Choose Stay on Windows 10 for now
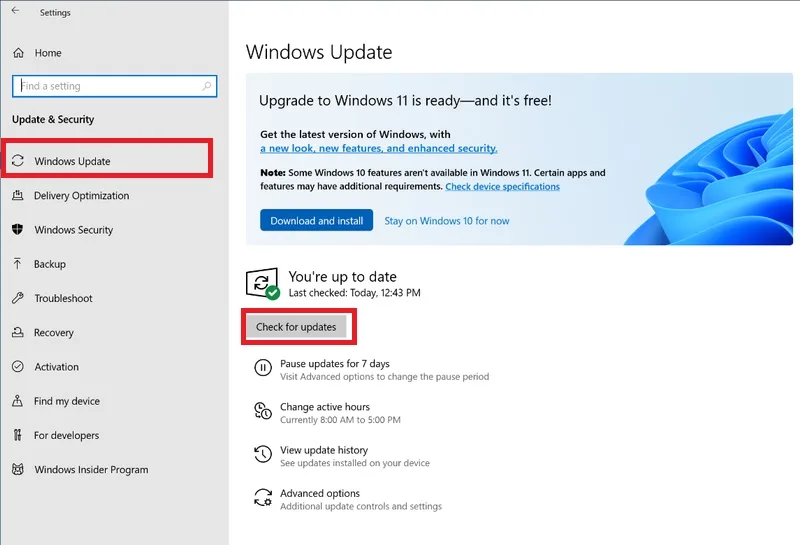The image size is (800, 545). (446, 221)
